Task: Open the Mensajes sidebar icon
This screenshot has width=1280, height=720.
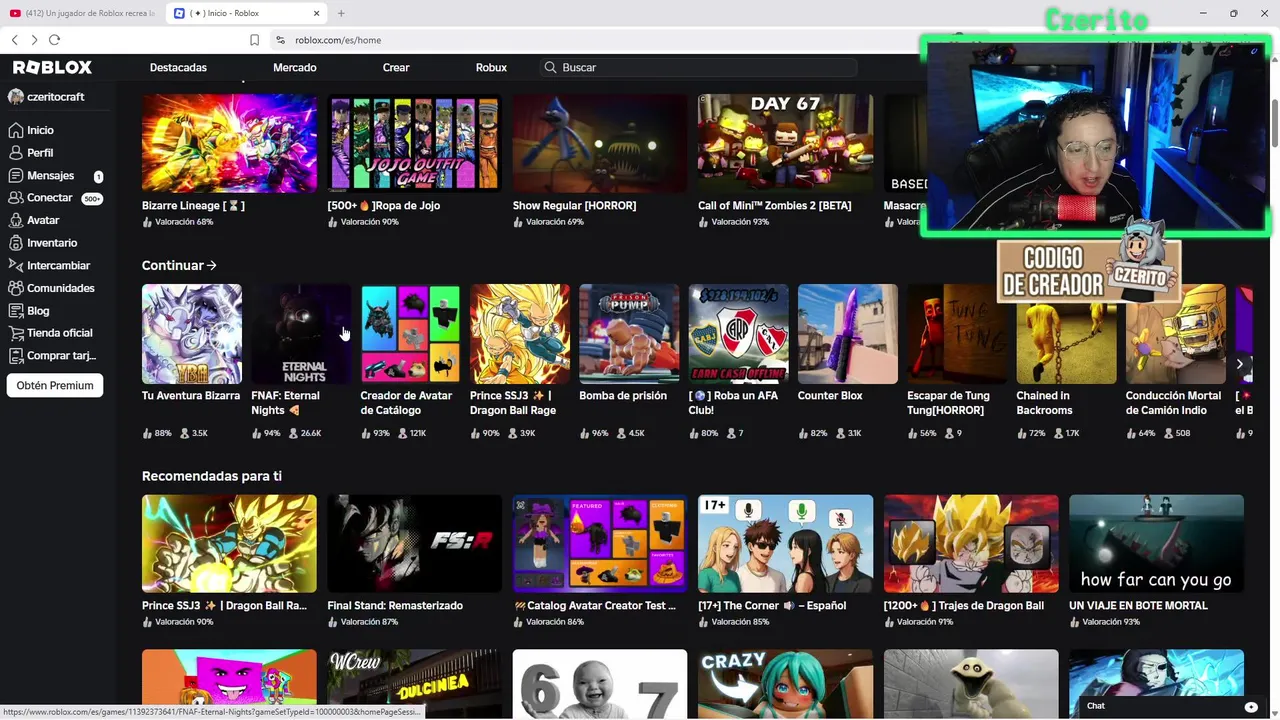Action: 15,175
